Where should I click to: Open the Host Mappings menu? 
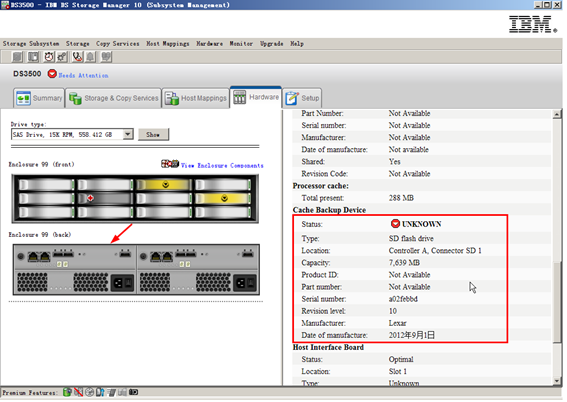tap(168, 44)
